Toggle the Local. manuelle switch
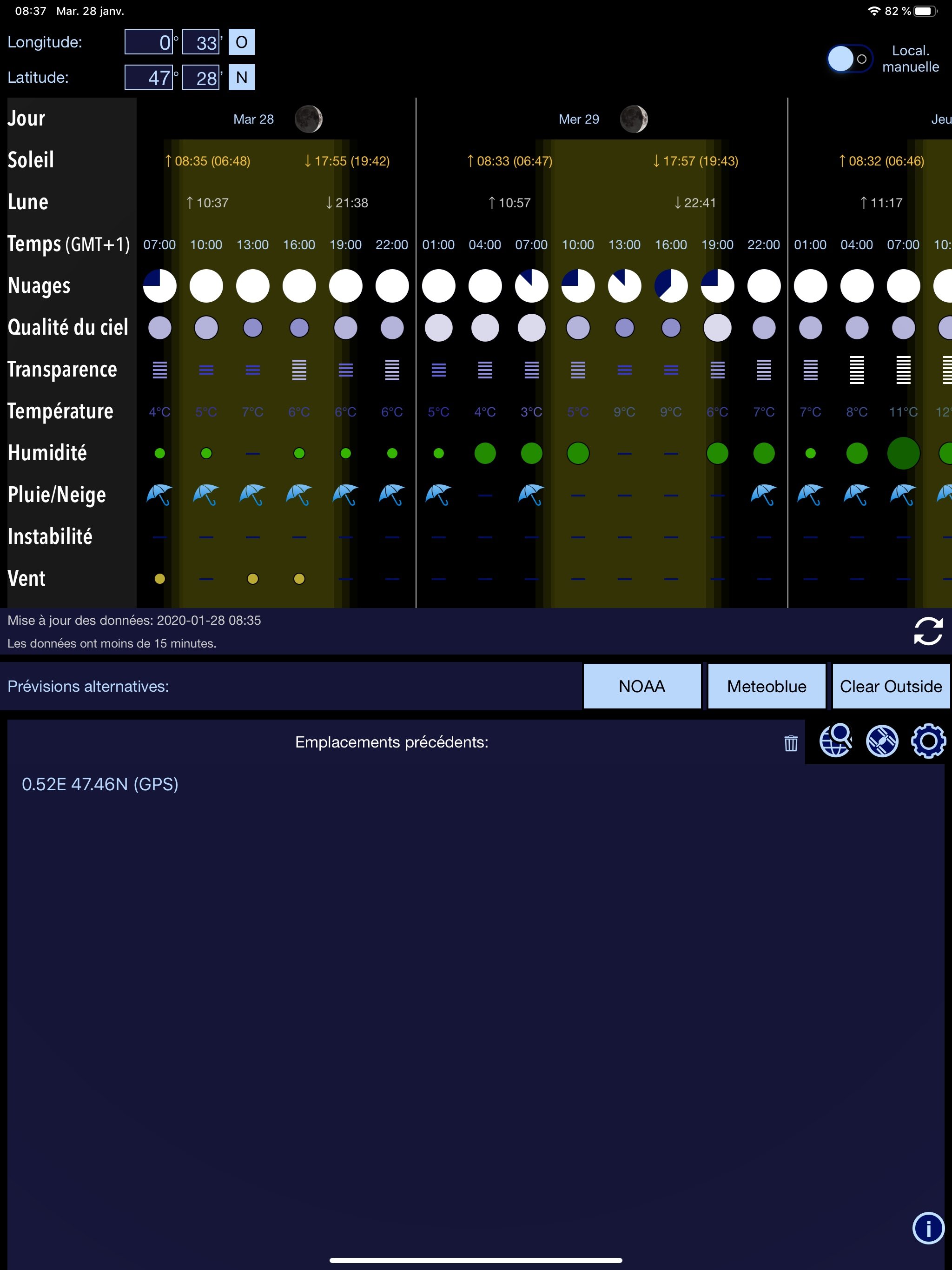The image size is (952, 1270). tap(849, 59)
